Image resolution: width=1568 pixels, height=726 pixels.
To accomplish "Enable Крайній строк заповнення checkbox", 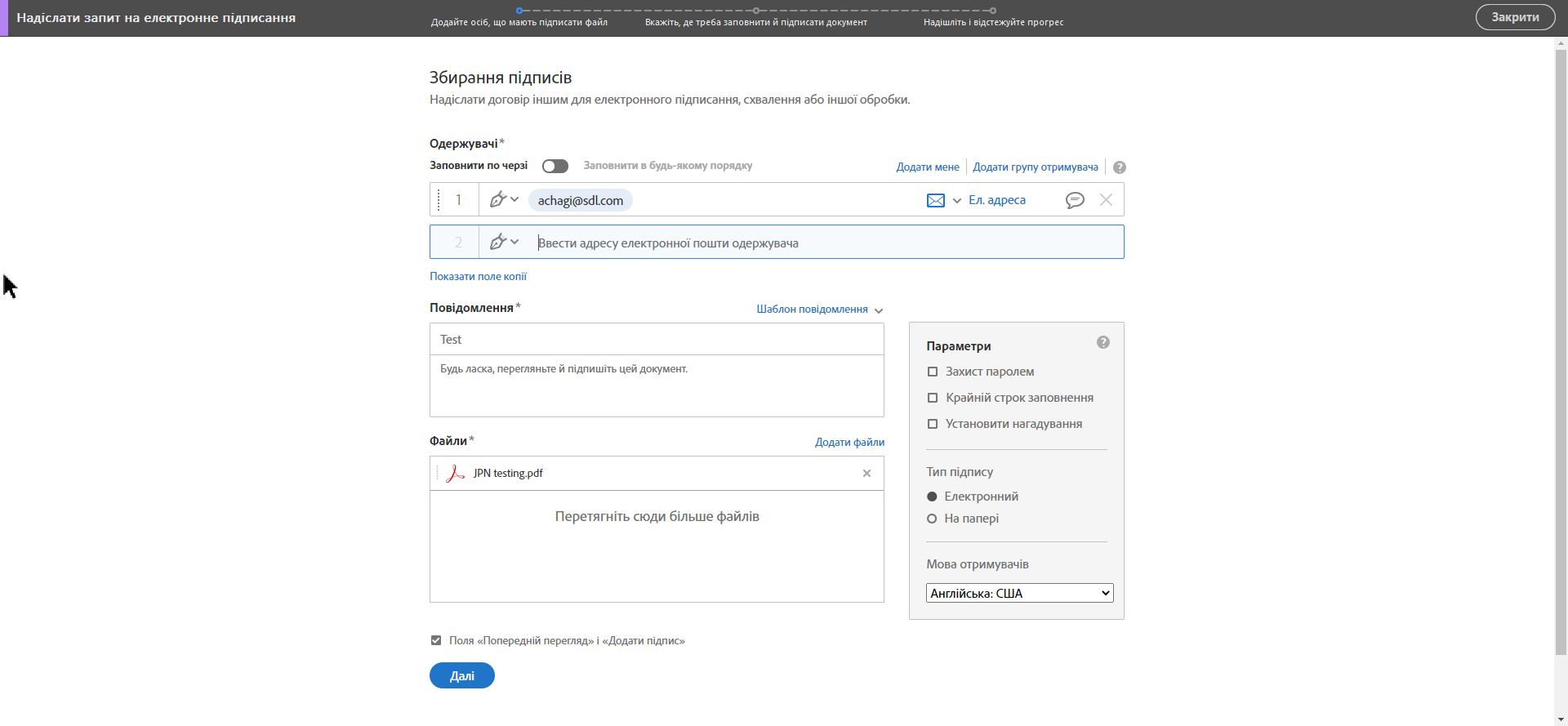I will (933, 398).
